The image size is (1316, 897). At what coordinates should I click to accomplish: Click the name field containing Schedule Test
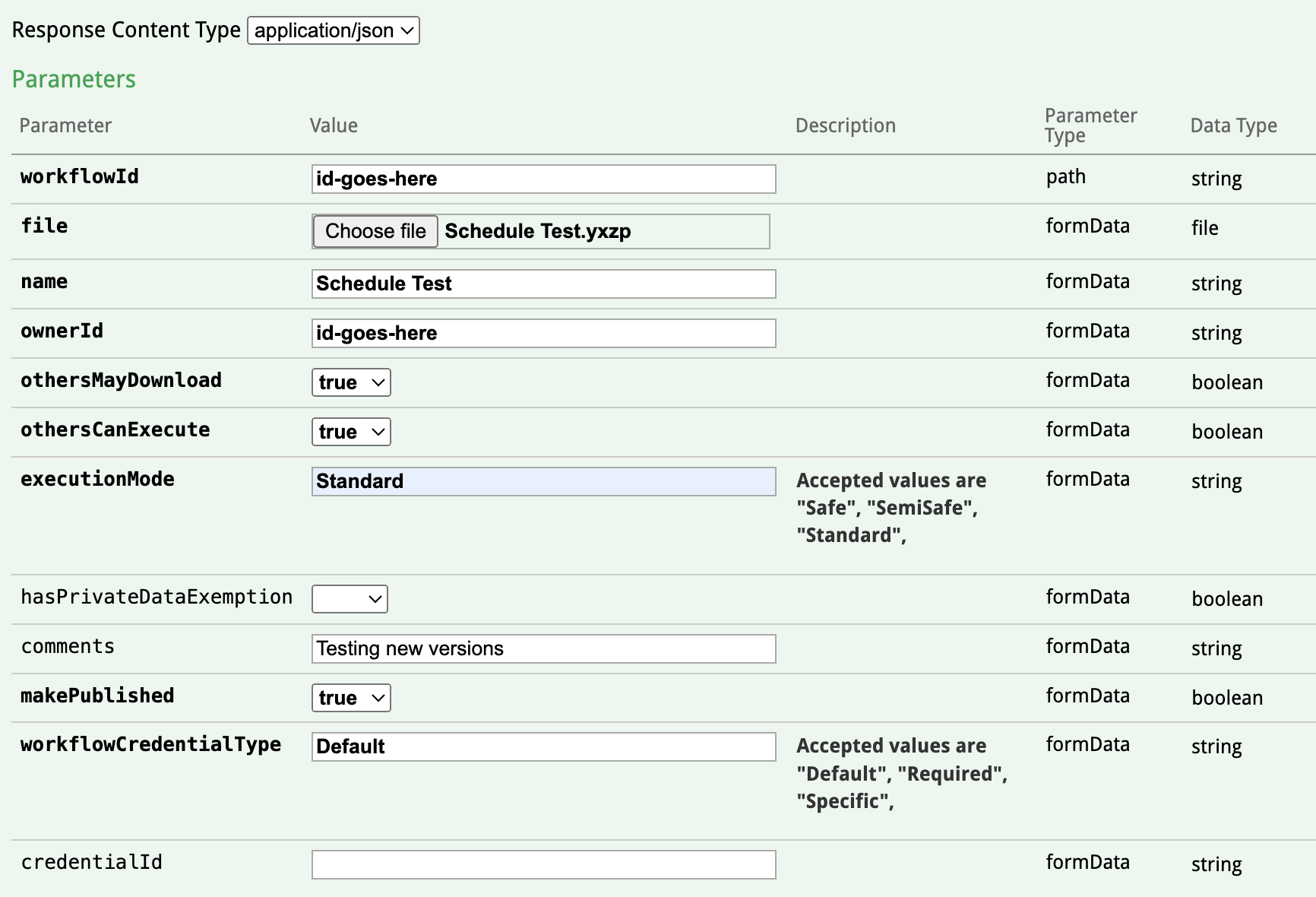click(543, 284)
